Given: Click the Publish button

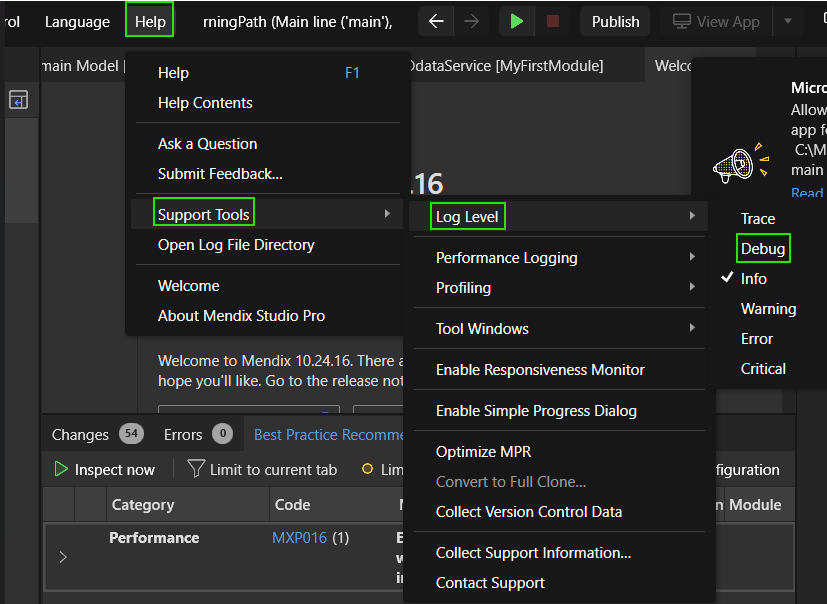Looking at the screenshot, I should pyautogui.click(x=615, y=22).
